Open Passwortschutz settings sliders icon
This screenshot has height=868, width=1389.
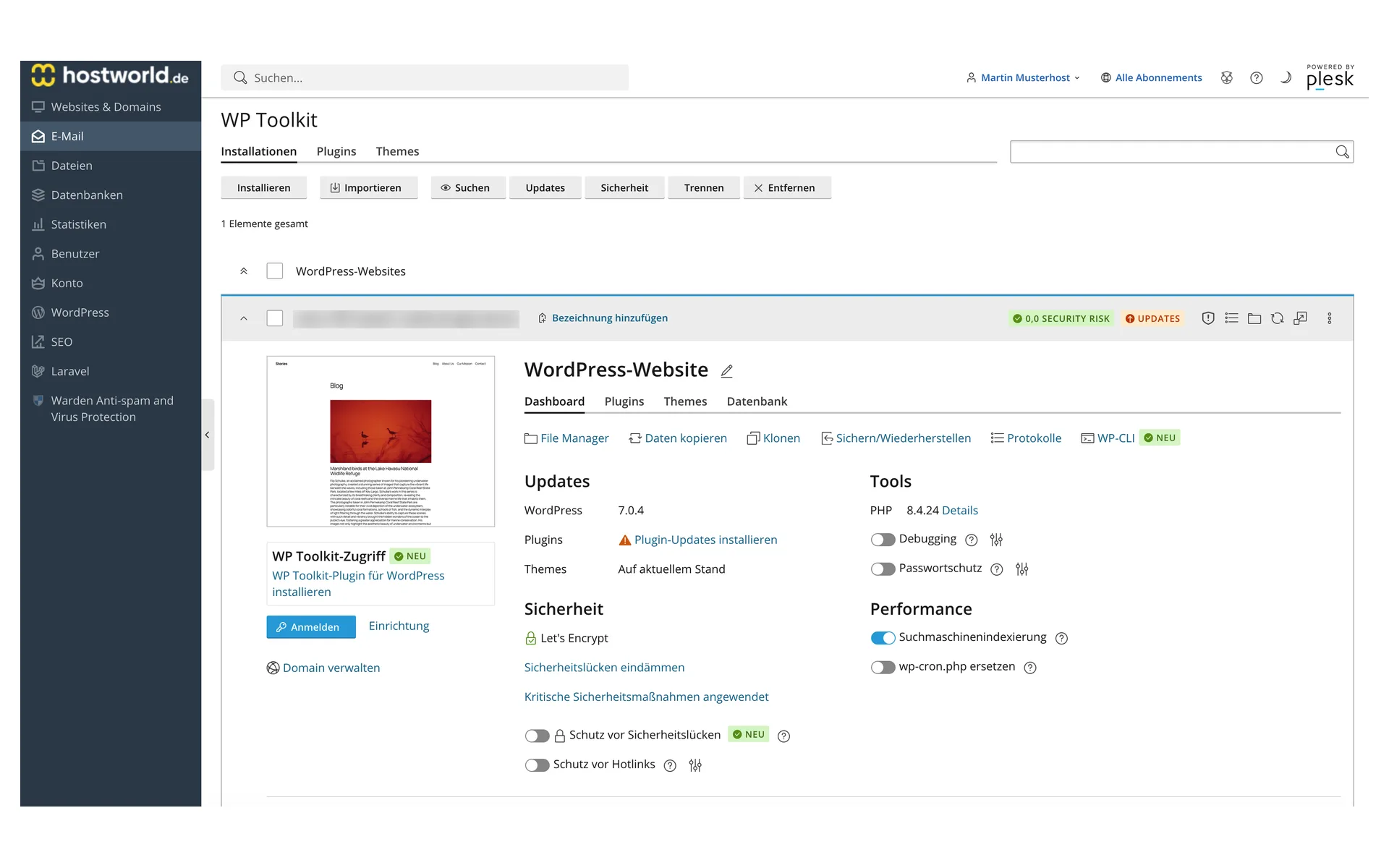coord(1021,569)
